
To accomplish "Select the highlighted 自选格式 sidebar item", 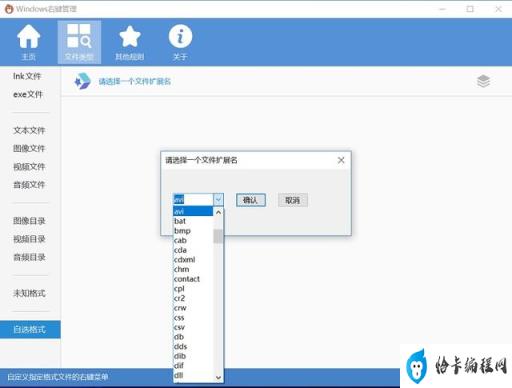I will pyautogui.click(x=30, y=330).
